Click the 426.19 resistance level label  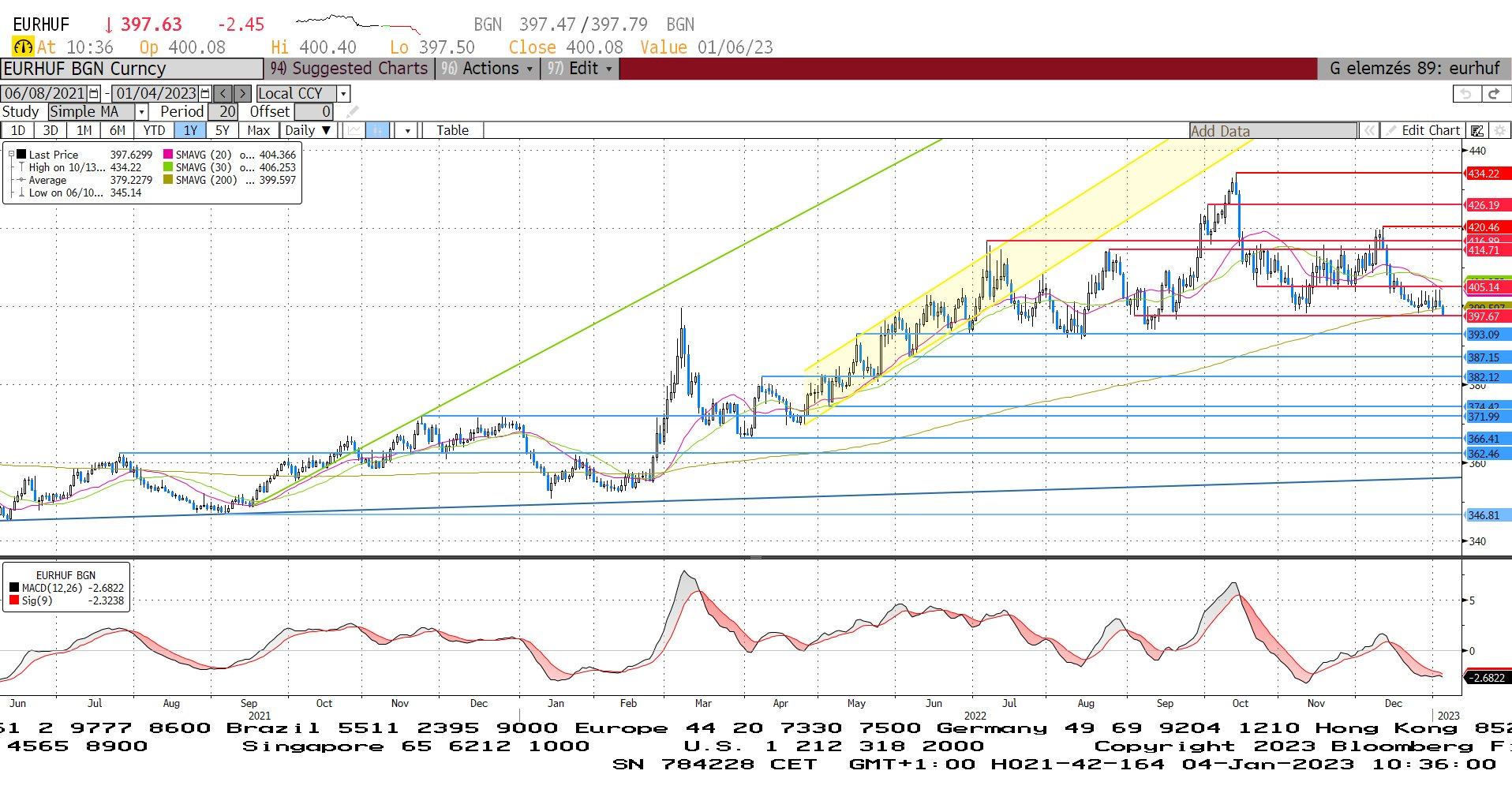(x=1488, y=205)
